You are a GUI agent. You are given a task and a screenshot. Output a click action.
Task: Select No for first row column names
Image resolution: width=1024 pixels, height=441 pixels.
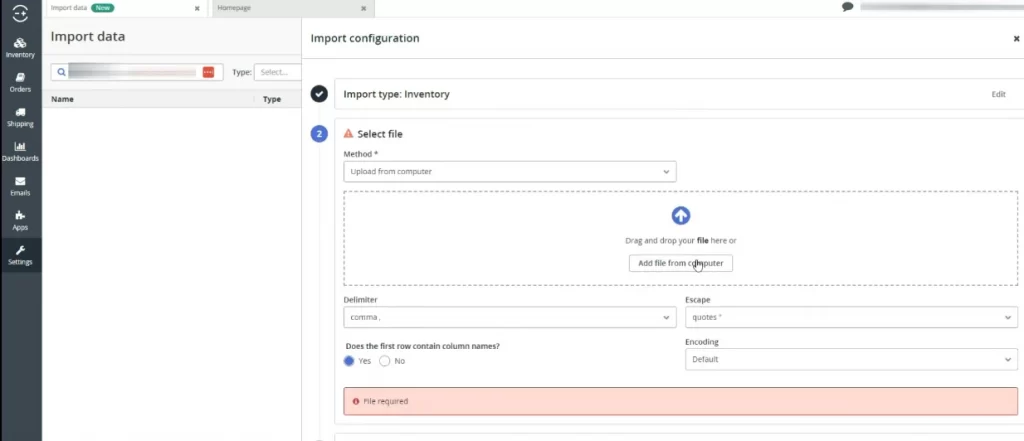[x=385, y=361]
